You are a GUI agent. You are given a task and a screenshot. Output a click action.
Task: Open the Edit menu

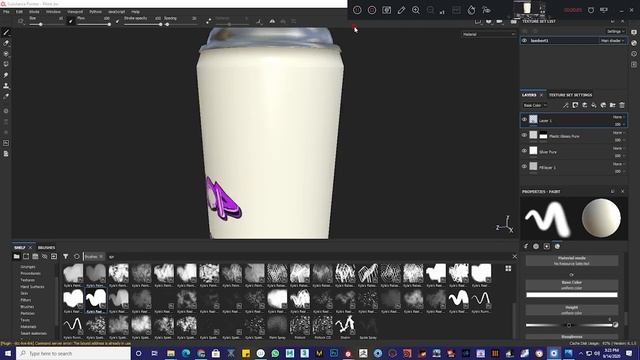[x=19, y=12]
